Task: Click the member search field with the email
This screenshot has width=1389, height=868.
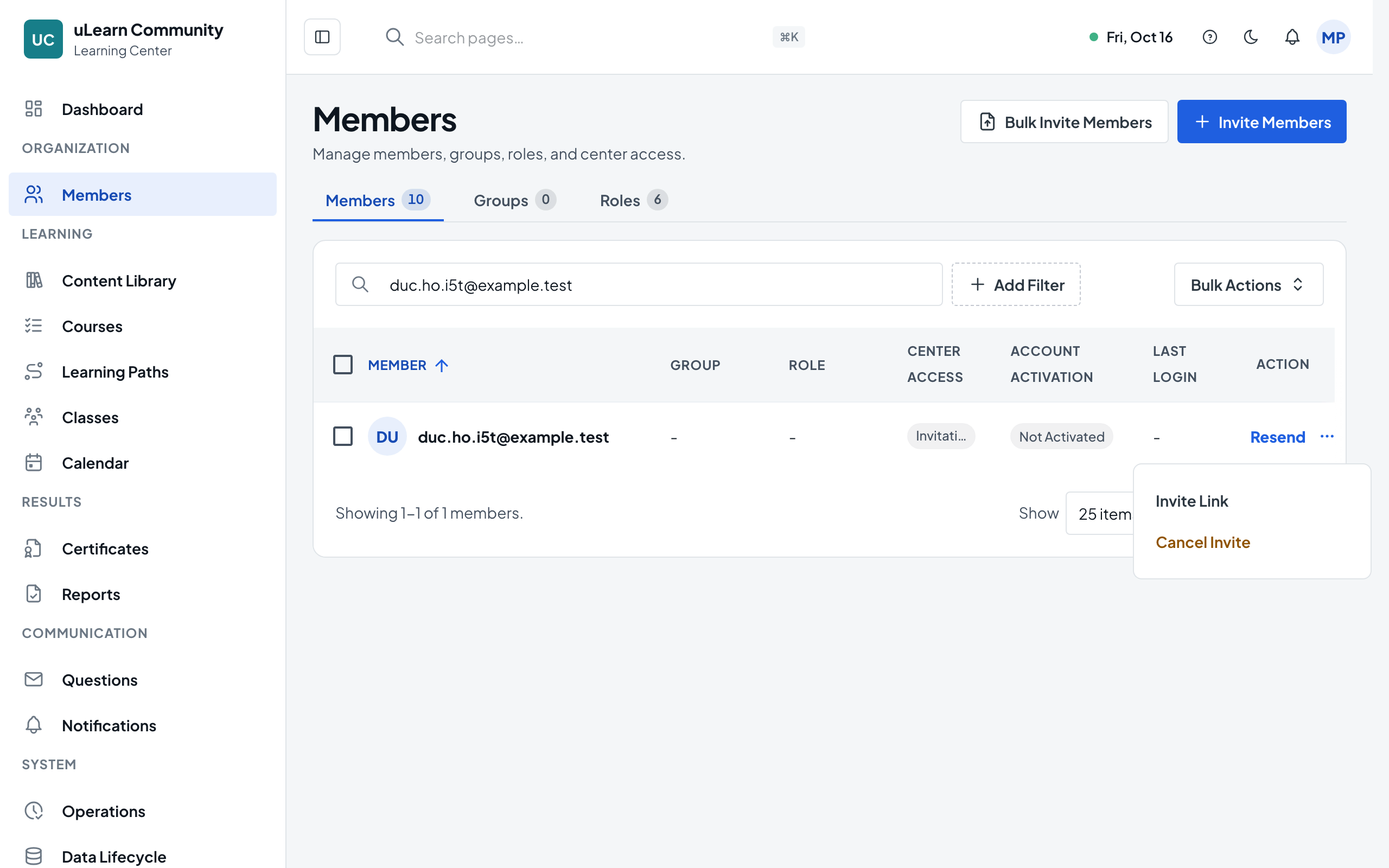Action: [639, 285]
